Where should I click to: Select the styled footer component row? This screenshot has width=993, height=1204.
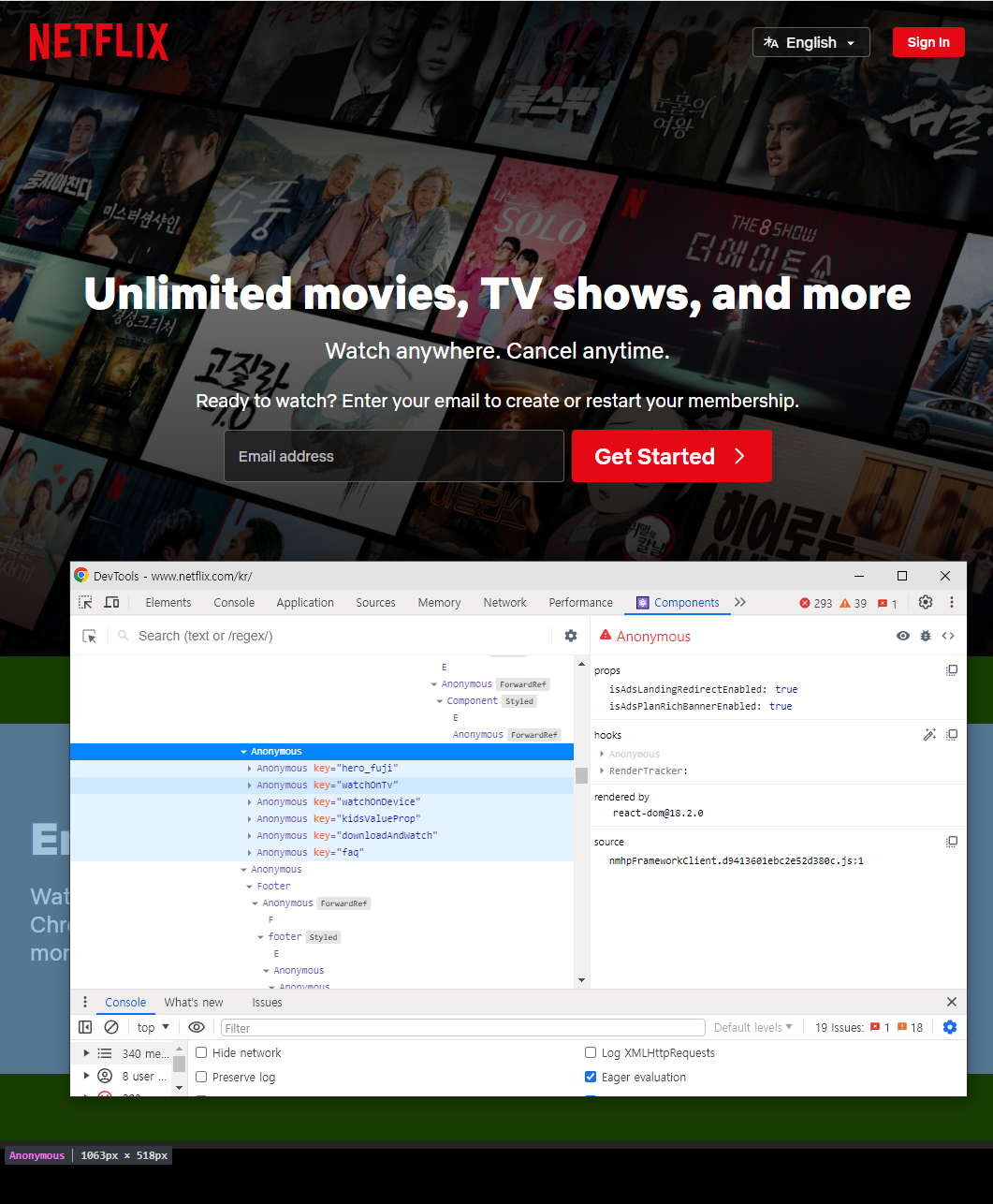[x=322, y=937]
